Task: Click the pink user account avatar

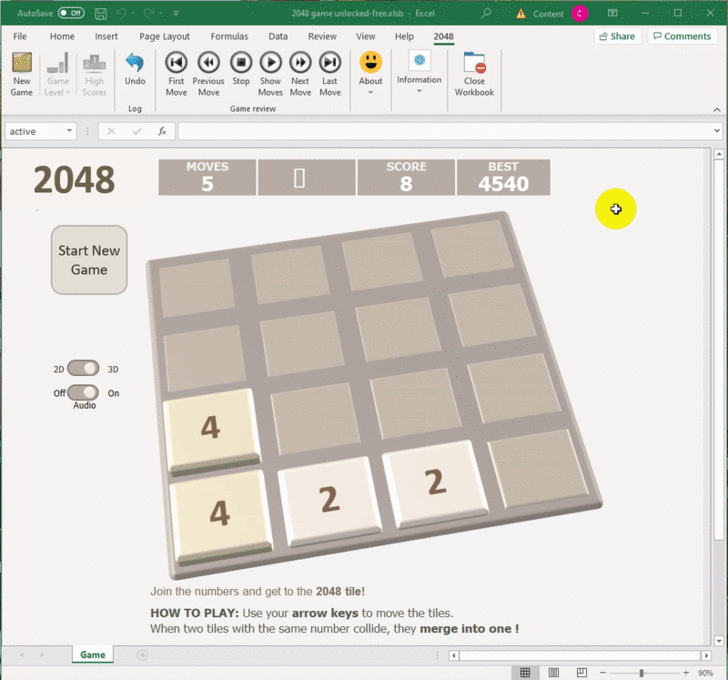Action: click(579, 13)
